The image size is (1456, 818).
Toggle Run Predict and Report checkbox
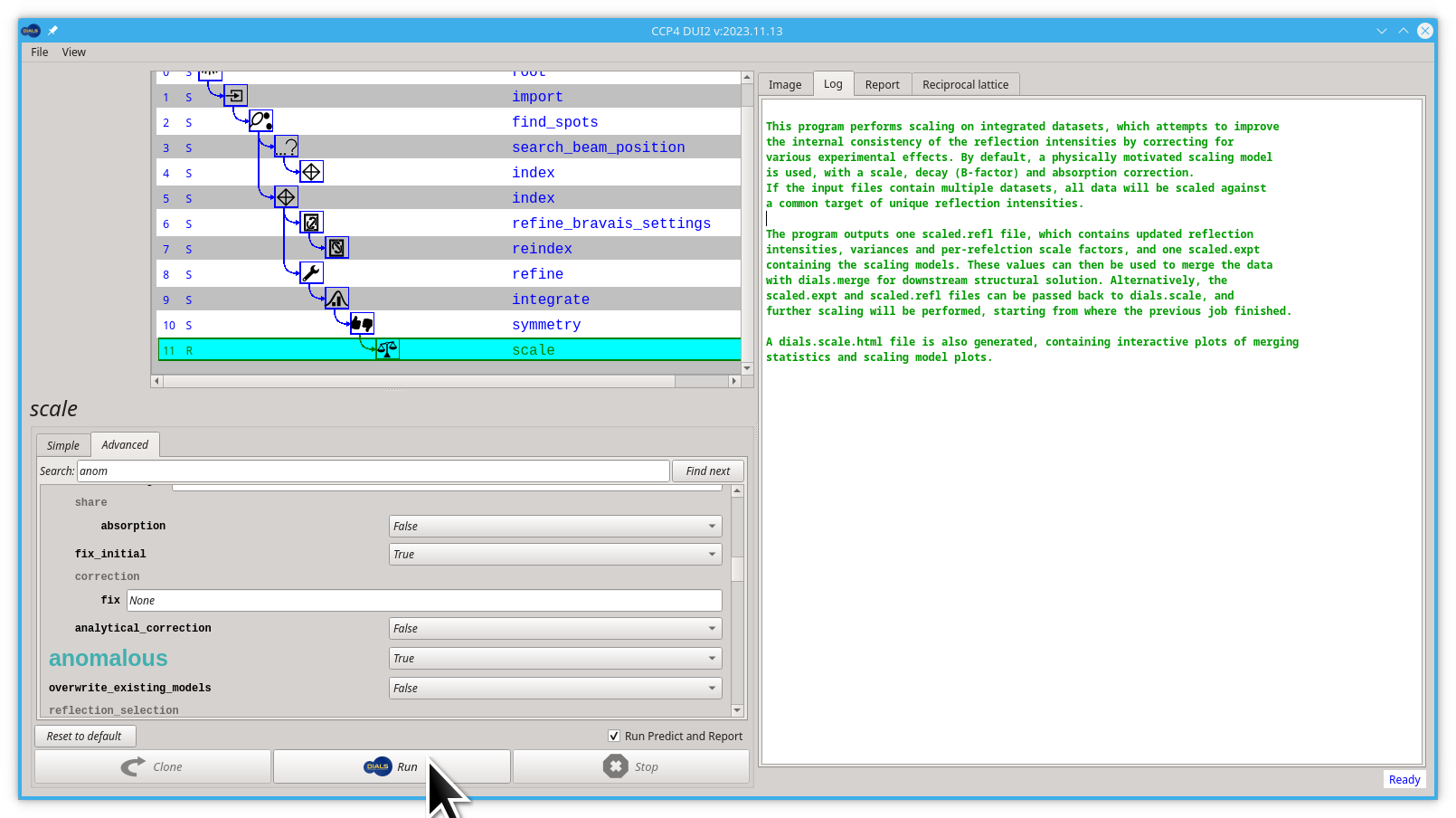[x=614, y=736]
